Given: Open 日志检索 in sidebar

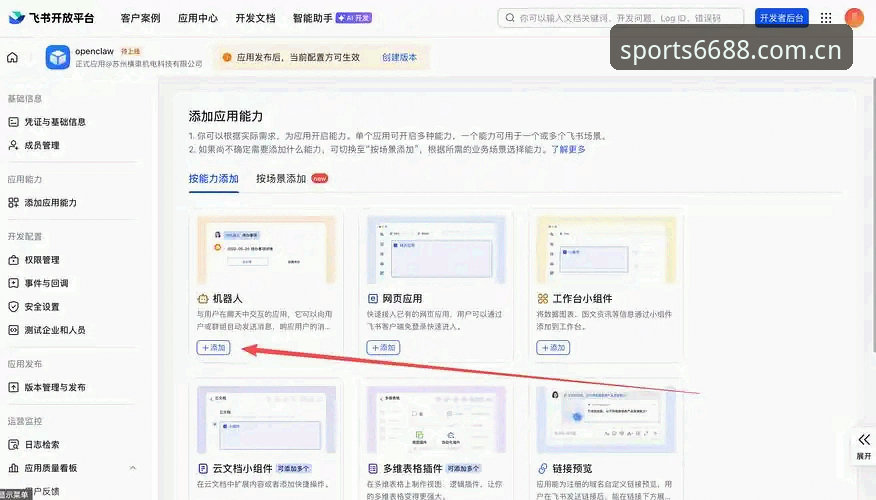Looking at the screenshot, I should 34,445.
